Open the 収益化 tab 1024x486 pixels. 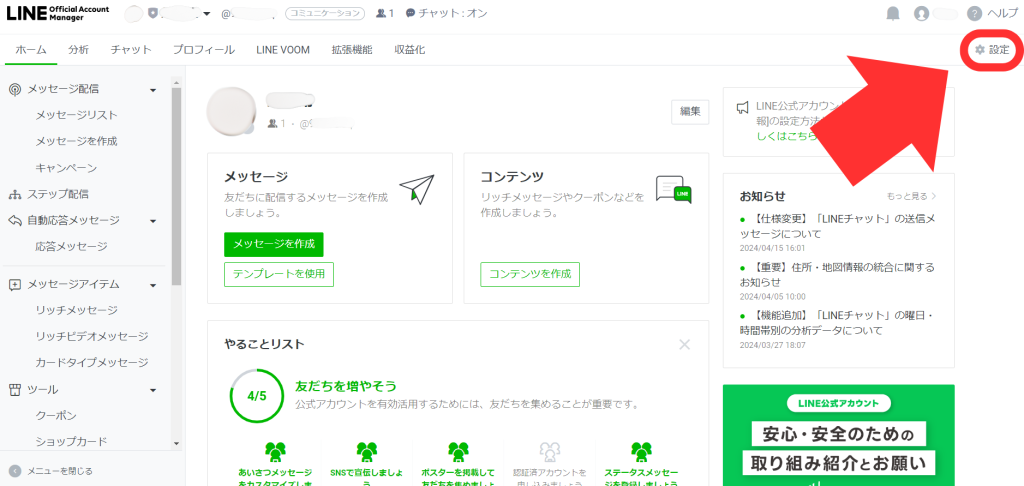[x=409, y=50]
